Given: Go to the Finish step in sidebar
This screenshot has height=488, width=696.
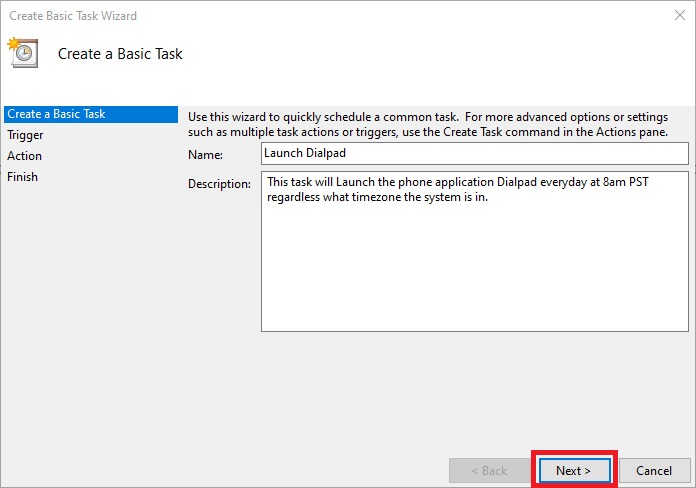Looking at the screenshot, I should 22,177.
